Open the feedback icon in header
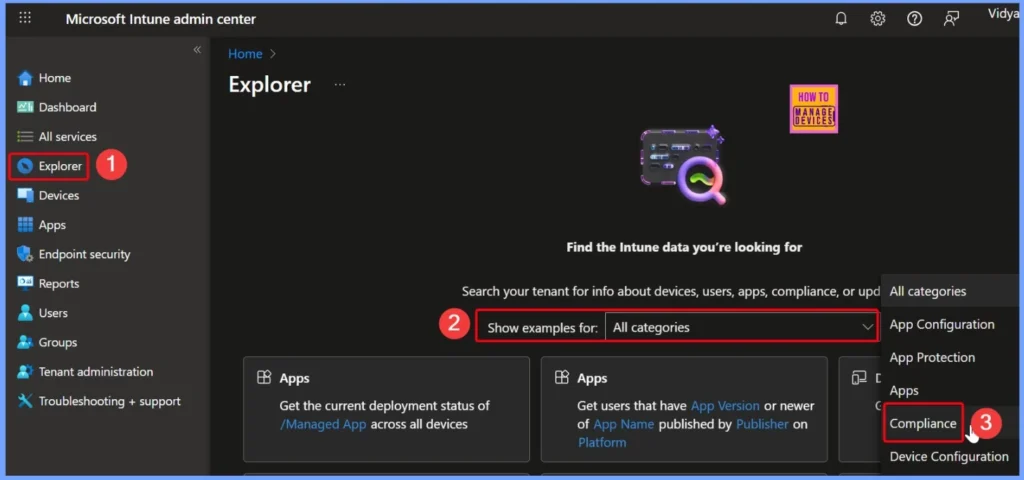1024x480 pixels. (952, 19)
